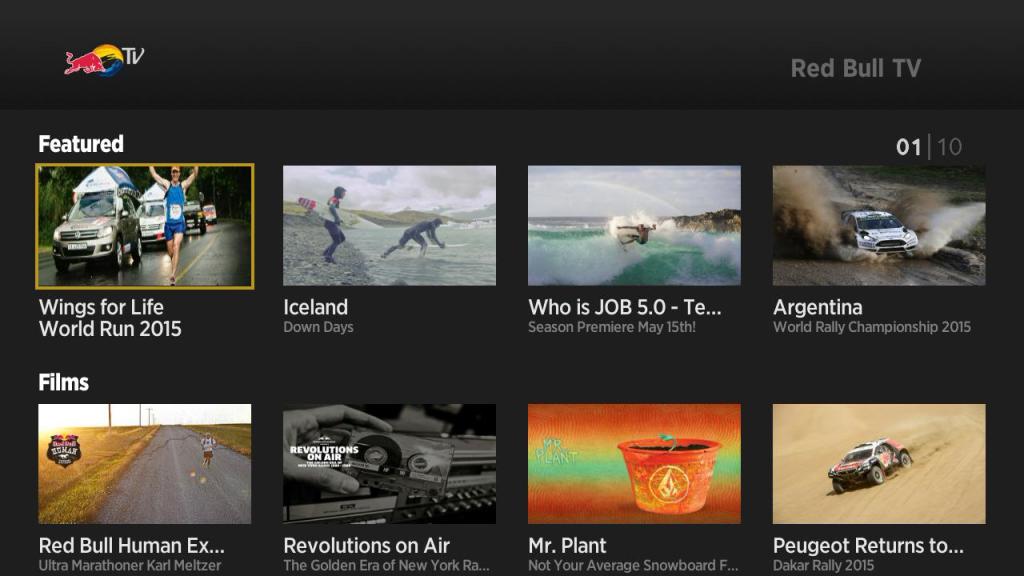Open the Revolutions on Air thumbnail

click(x=389, y=464)
